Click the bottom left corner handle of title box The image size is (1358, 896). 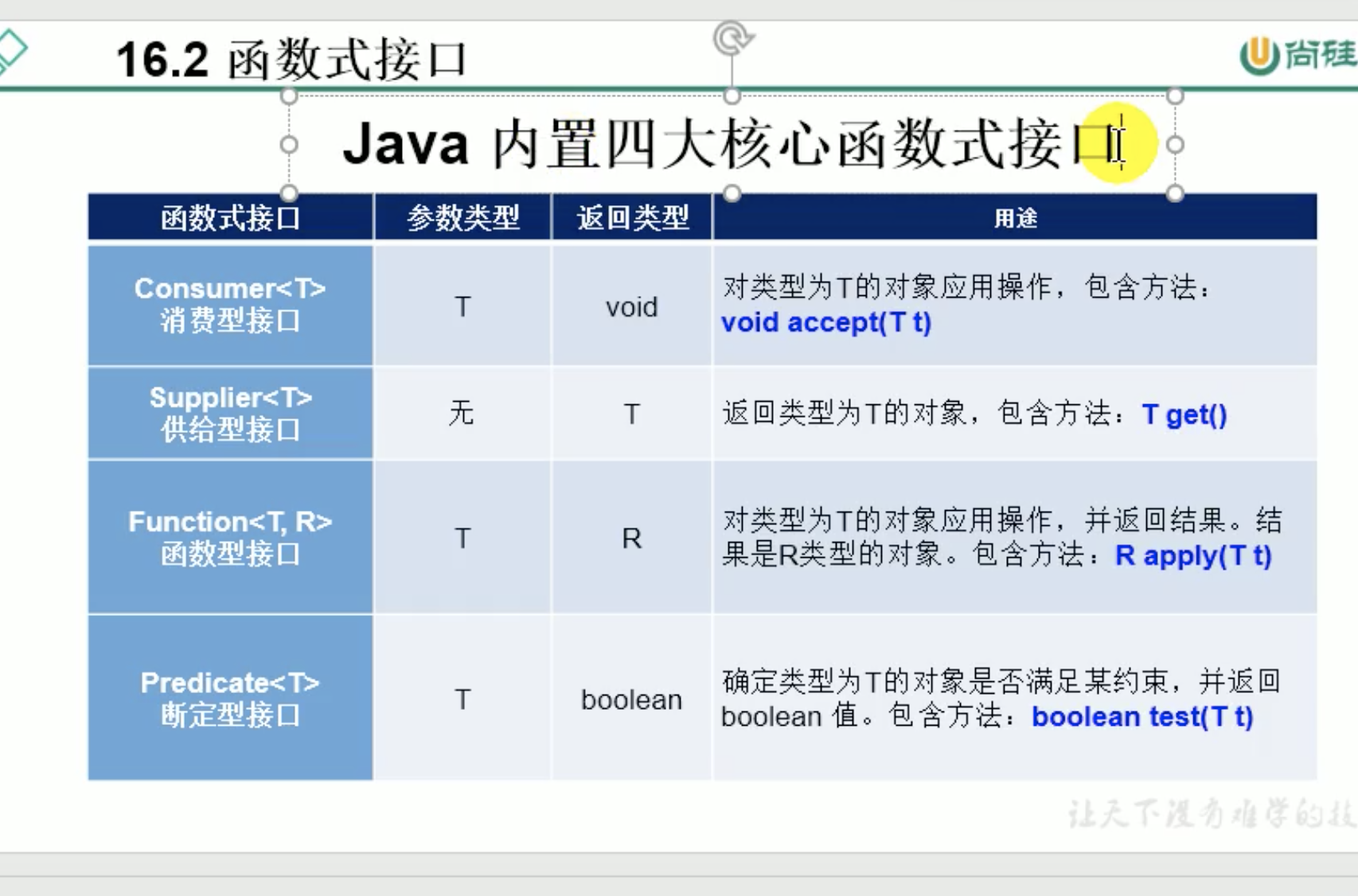pos(289,193)
